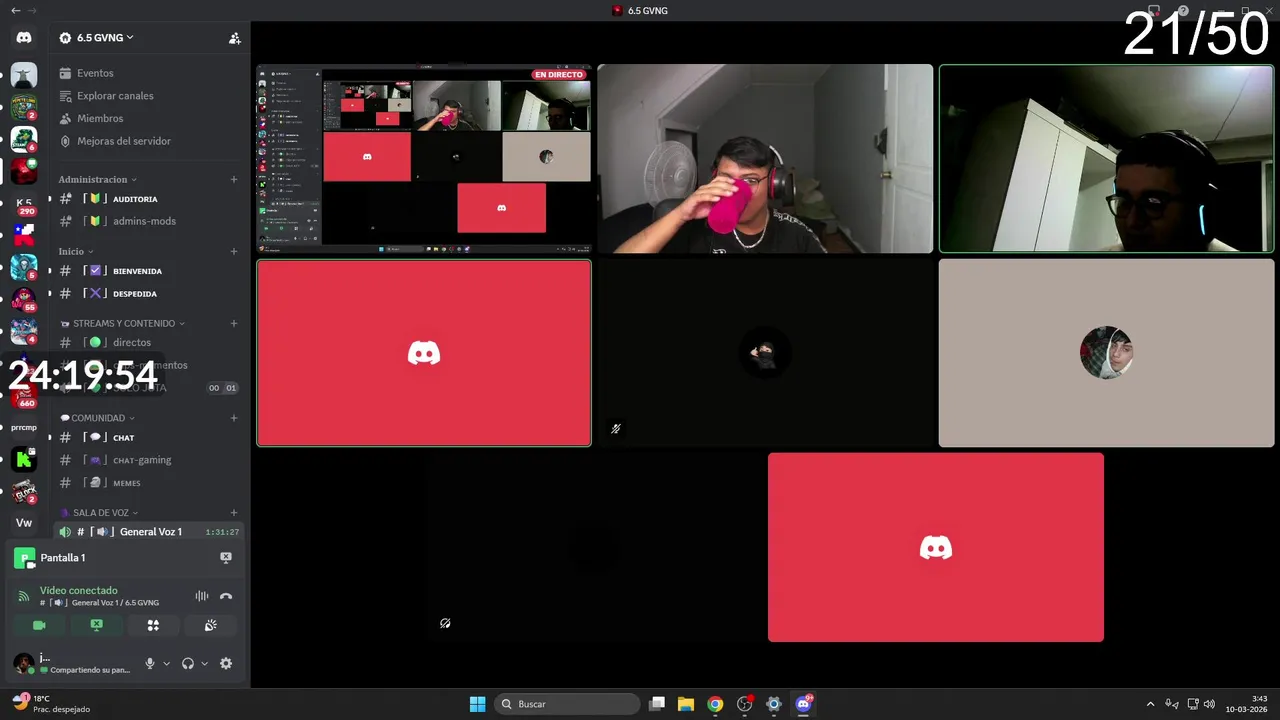Focus webcam tile of man drinking
The image size is (1280, 720).
pyautogui.click(x=765, y=159)
